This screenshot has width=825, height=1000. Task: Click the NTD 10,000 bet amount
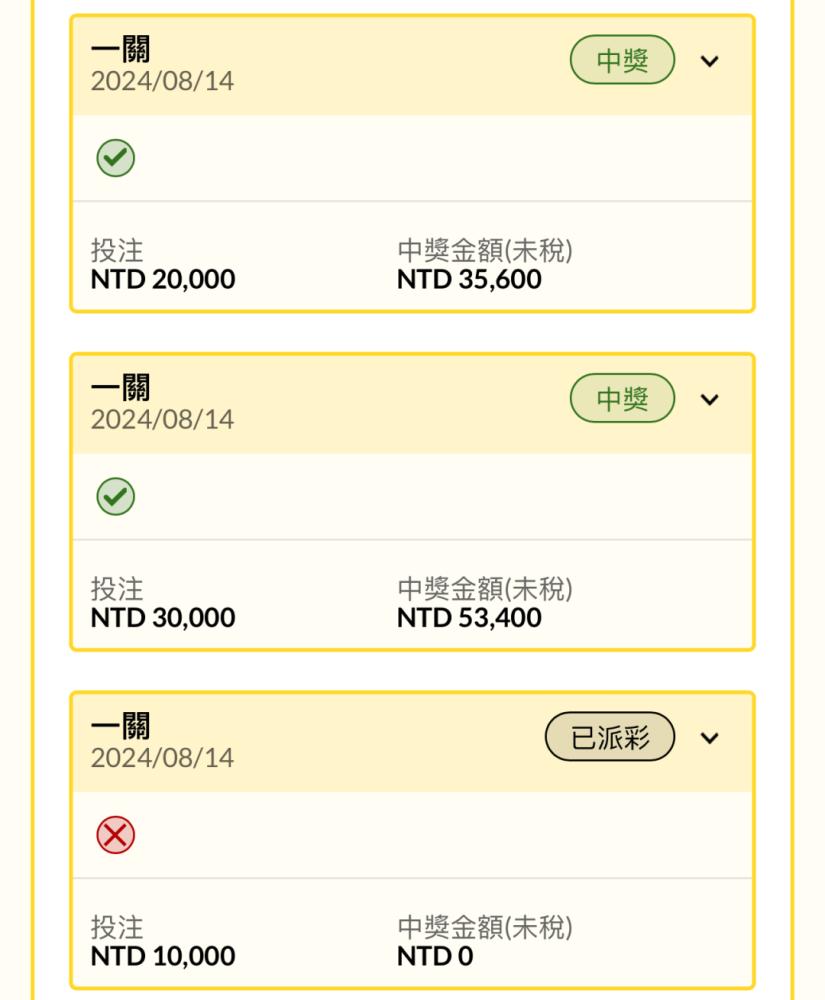click(x=163, y=956)
